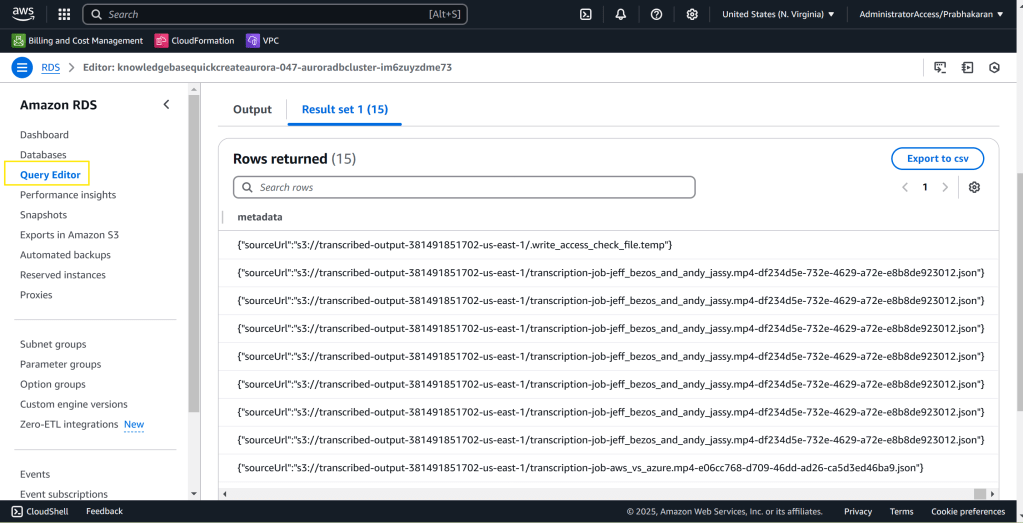Go to next results page arrow

[945, 187]
